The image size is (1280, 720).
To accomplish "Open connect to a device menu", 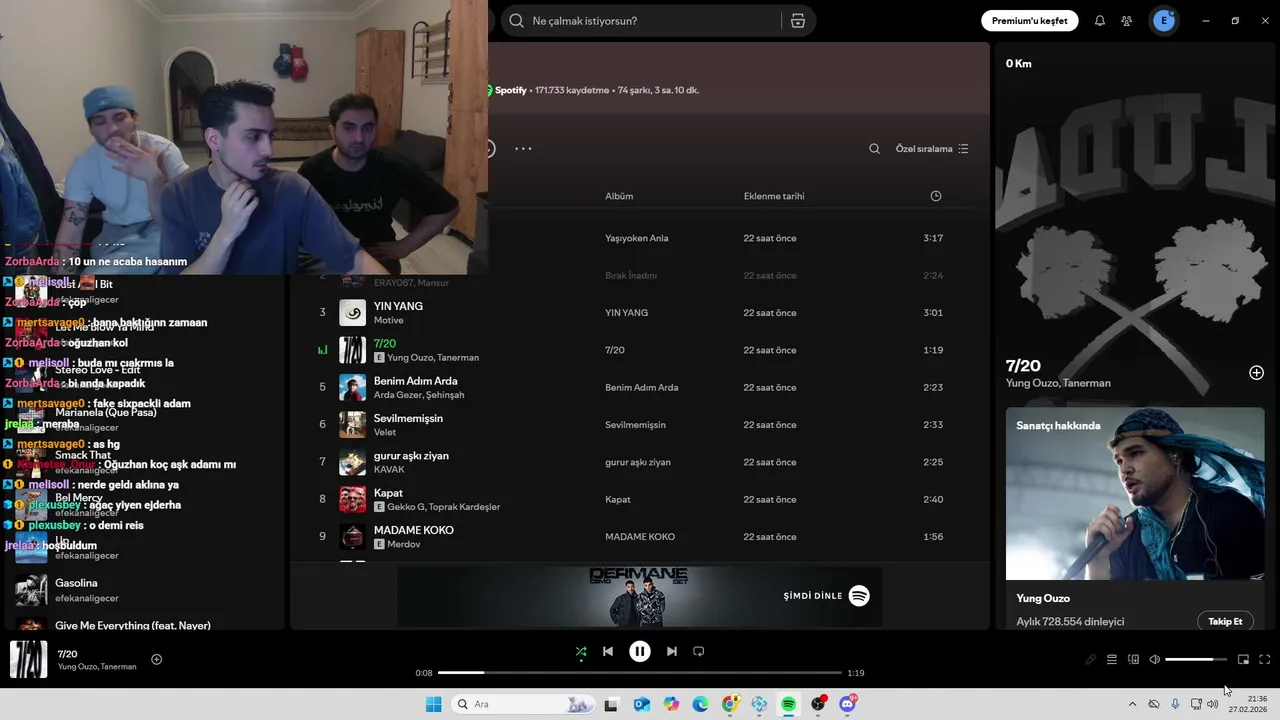I will coord(1134,659).
